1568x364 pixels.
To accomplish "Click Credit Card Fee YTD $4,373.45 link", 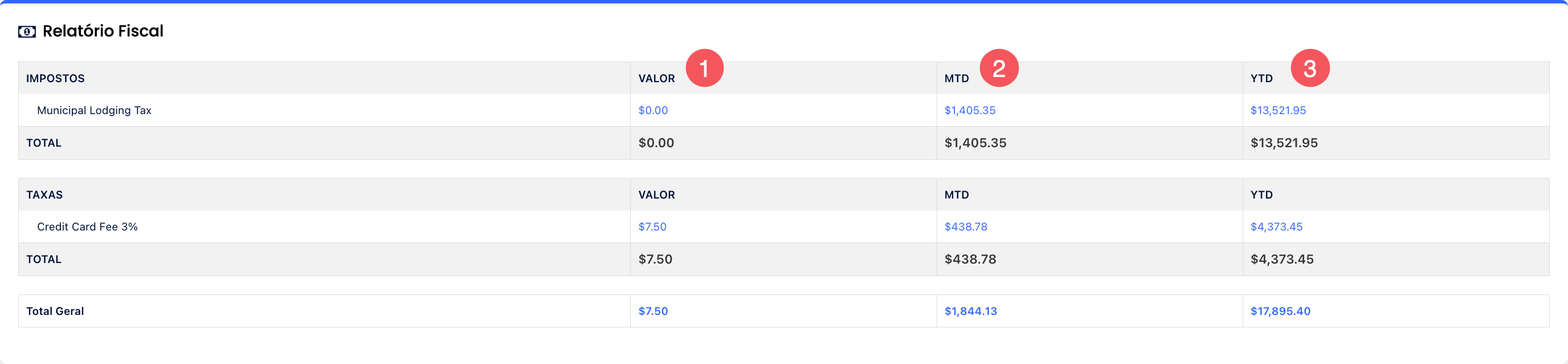I will click(1276, 227).
